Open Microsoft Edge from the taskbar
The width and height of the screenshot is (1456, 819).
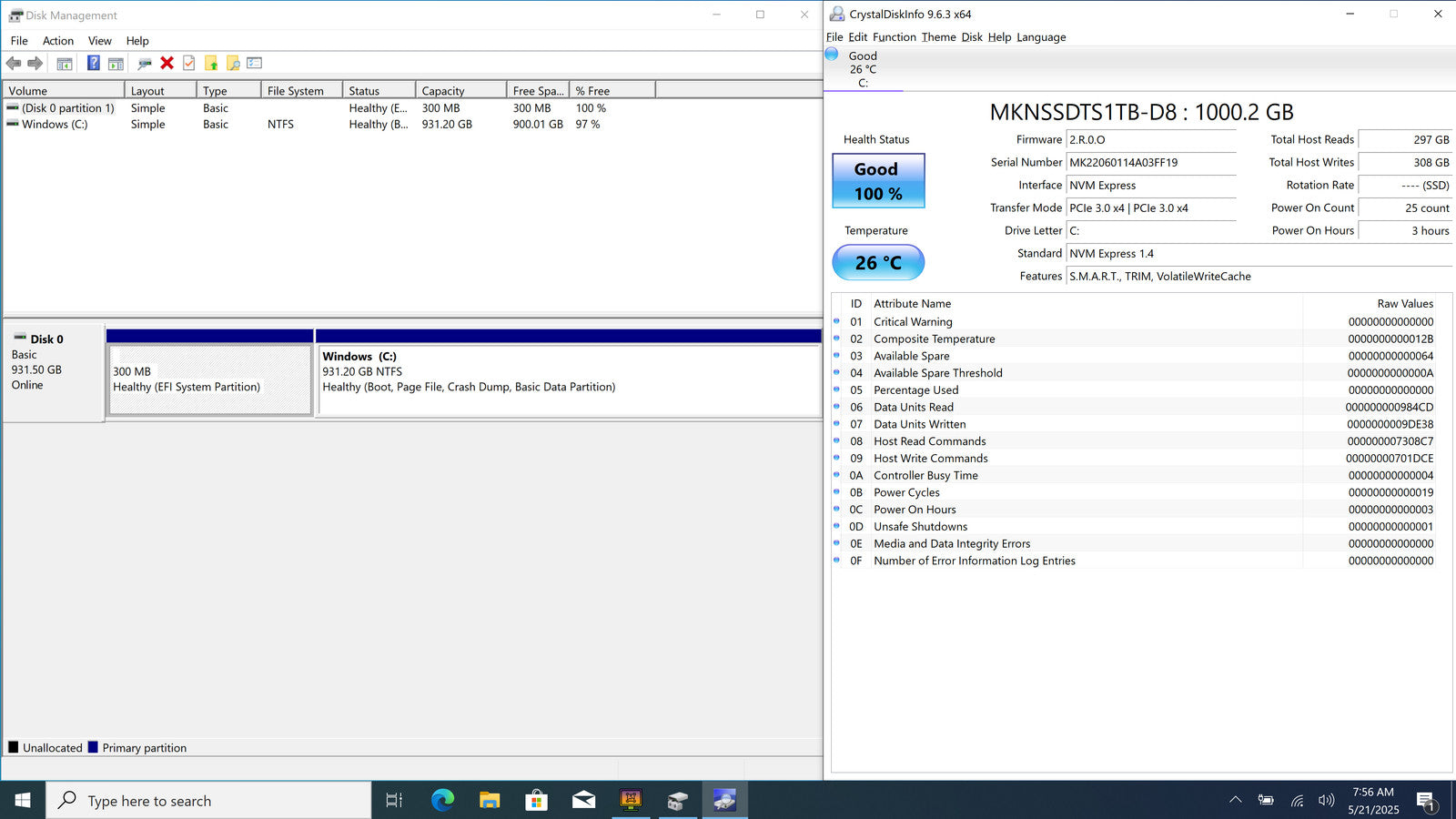point(442,800)
